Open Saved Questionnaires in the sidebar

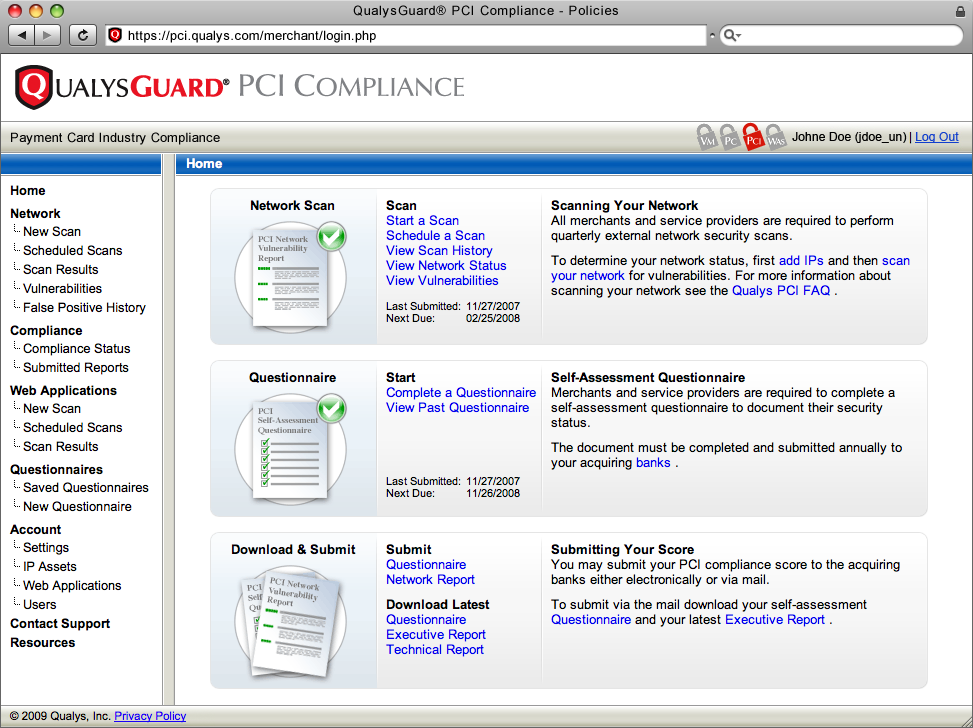[85, 488]
